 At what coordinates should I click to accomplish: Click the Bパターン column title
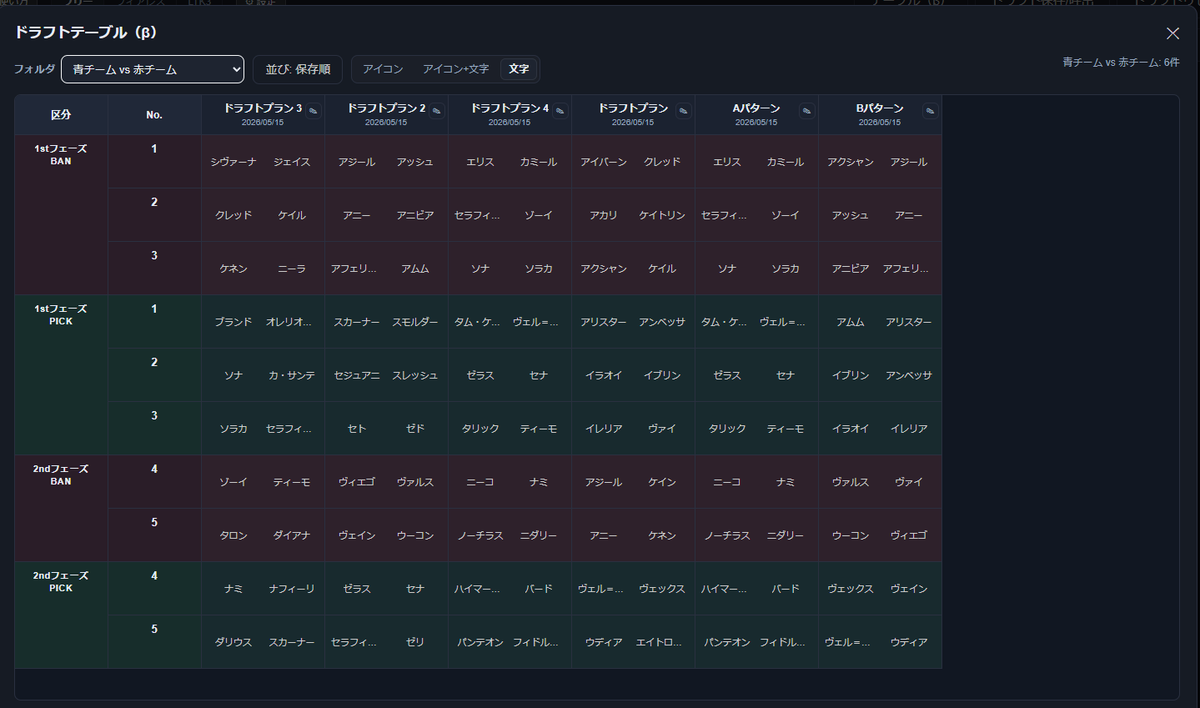880,108
